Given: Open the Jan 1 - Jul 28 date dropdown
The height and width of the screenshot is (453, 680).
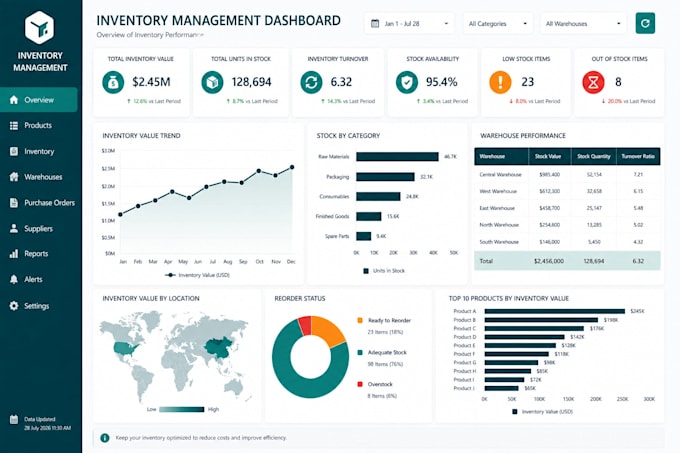Looking at the screenshot, I should pos(409,23).
